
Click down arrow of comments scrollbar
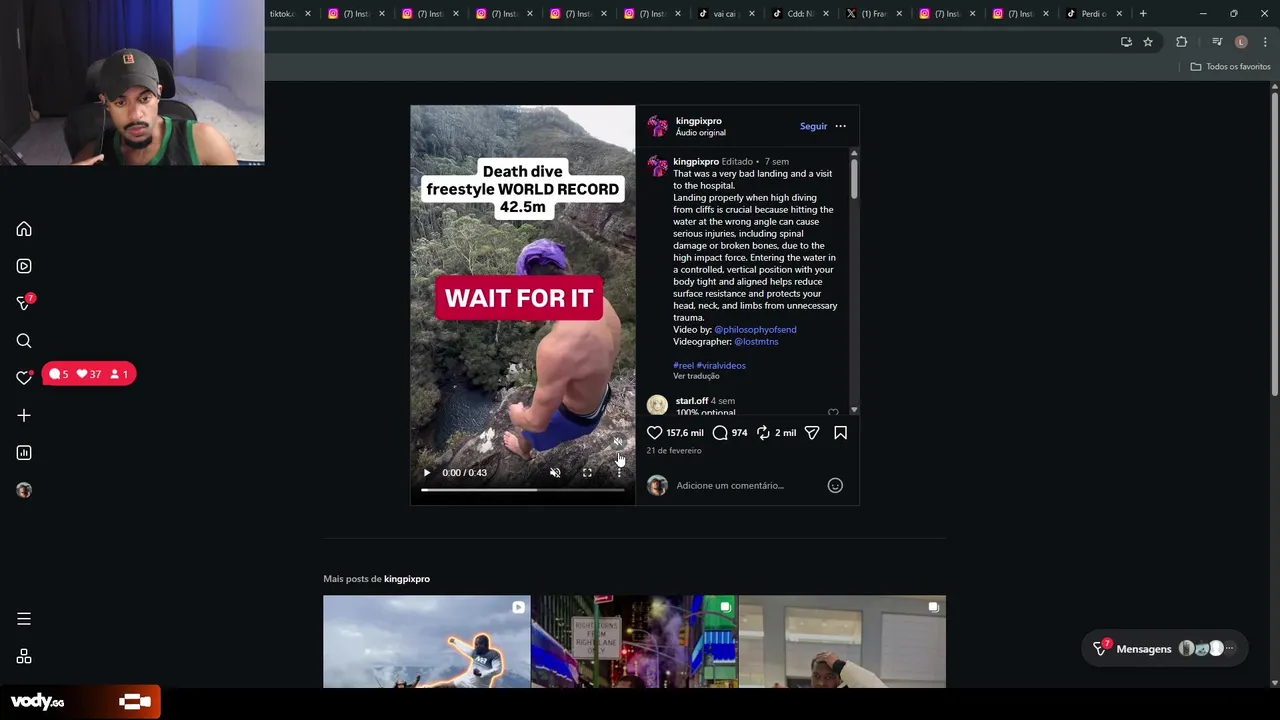click(854, 411)
